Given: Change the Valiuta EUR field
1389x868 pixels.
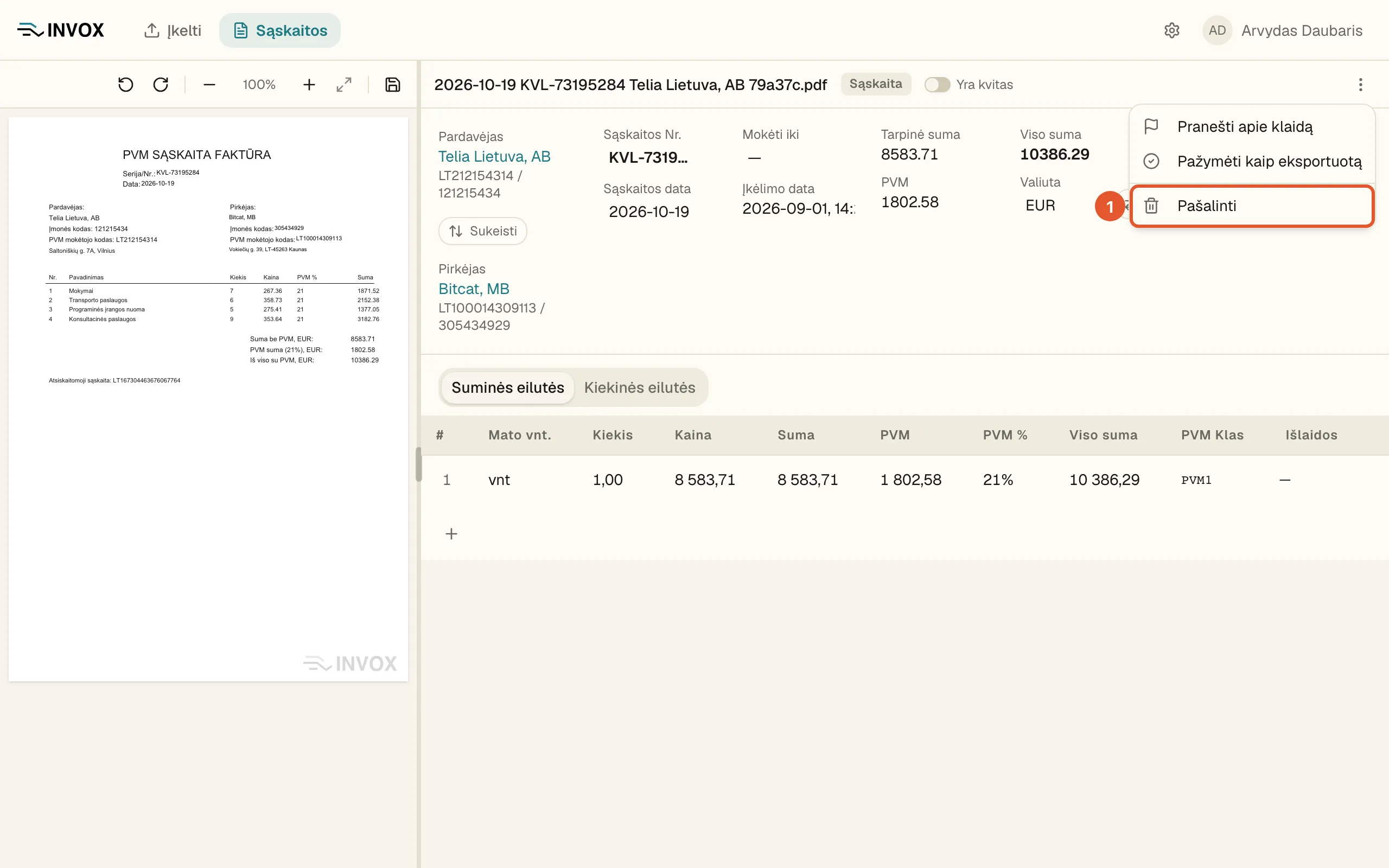Looking at the screenshot, I should (1040, 206).
